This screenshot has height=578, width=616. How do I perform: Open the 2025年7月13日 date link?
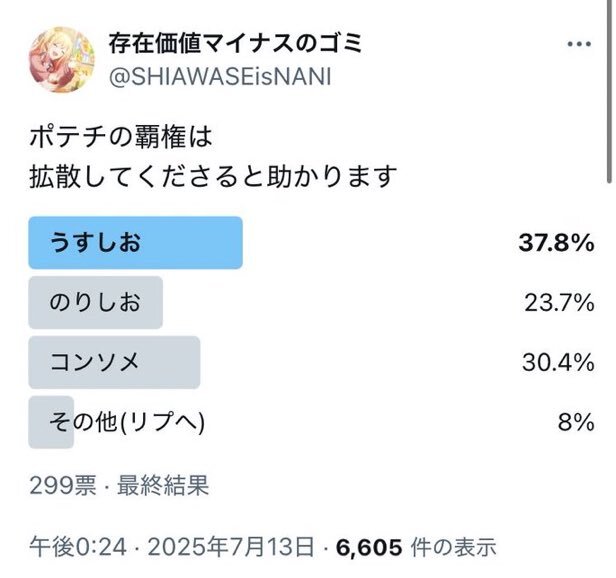[231, 547]
